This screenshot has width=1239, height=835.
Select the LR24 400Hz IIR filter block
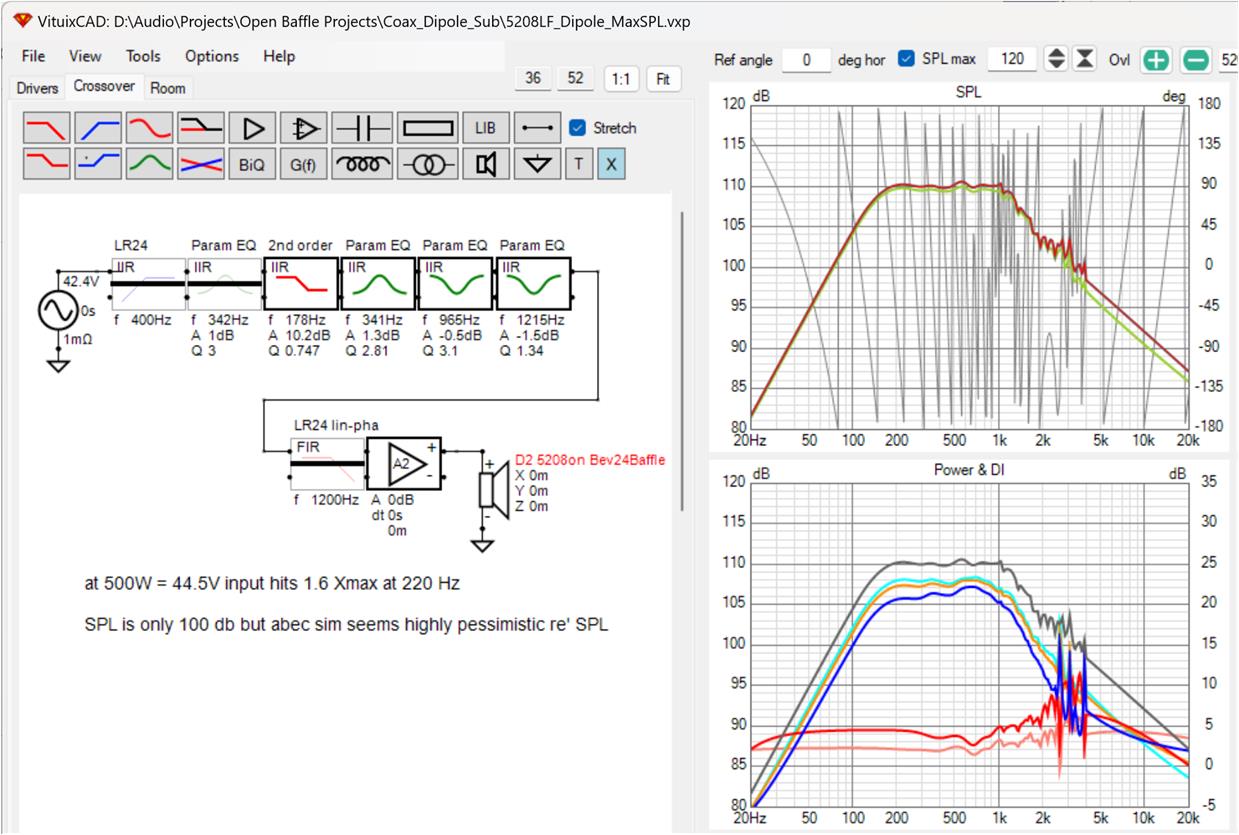click(148, 283)
